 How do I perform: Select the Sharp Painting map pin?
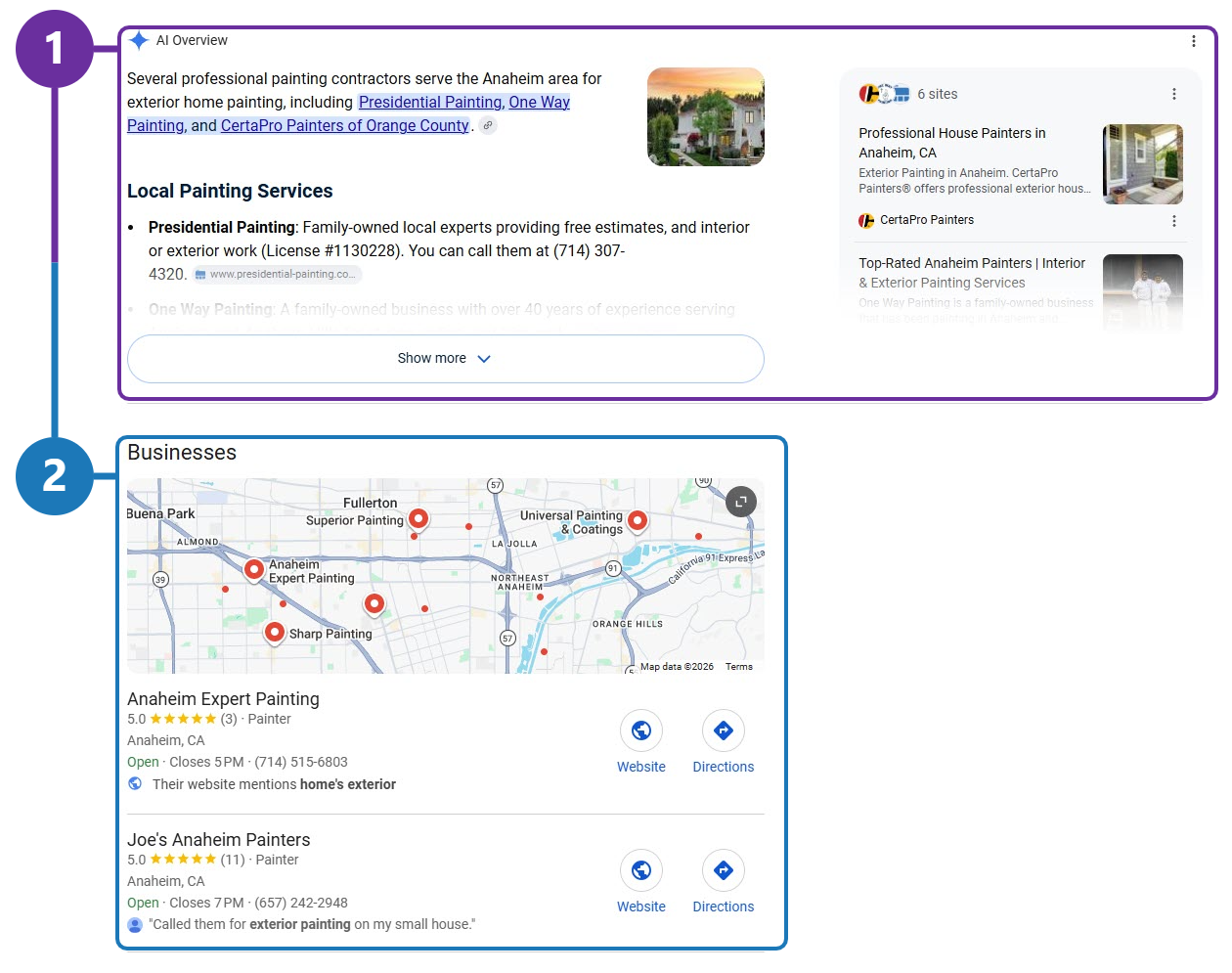coord(275,633)
